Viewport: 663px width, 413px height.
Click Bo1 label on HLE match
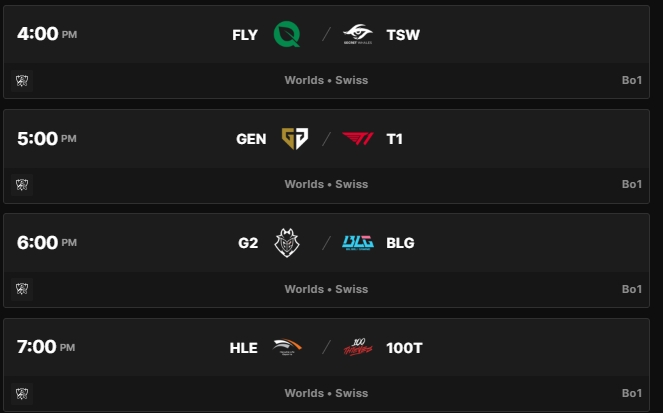631,393
